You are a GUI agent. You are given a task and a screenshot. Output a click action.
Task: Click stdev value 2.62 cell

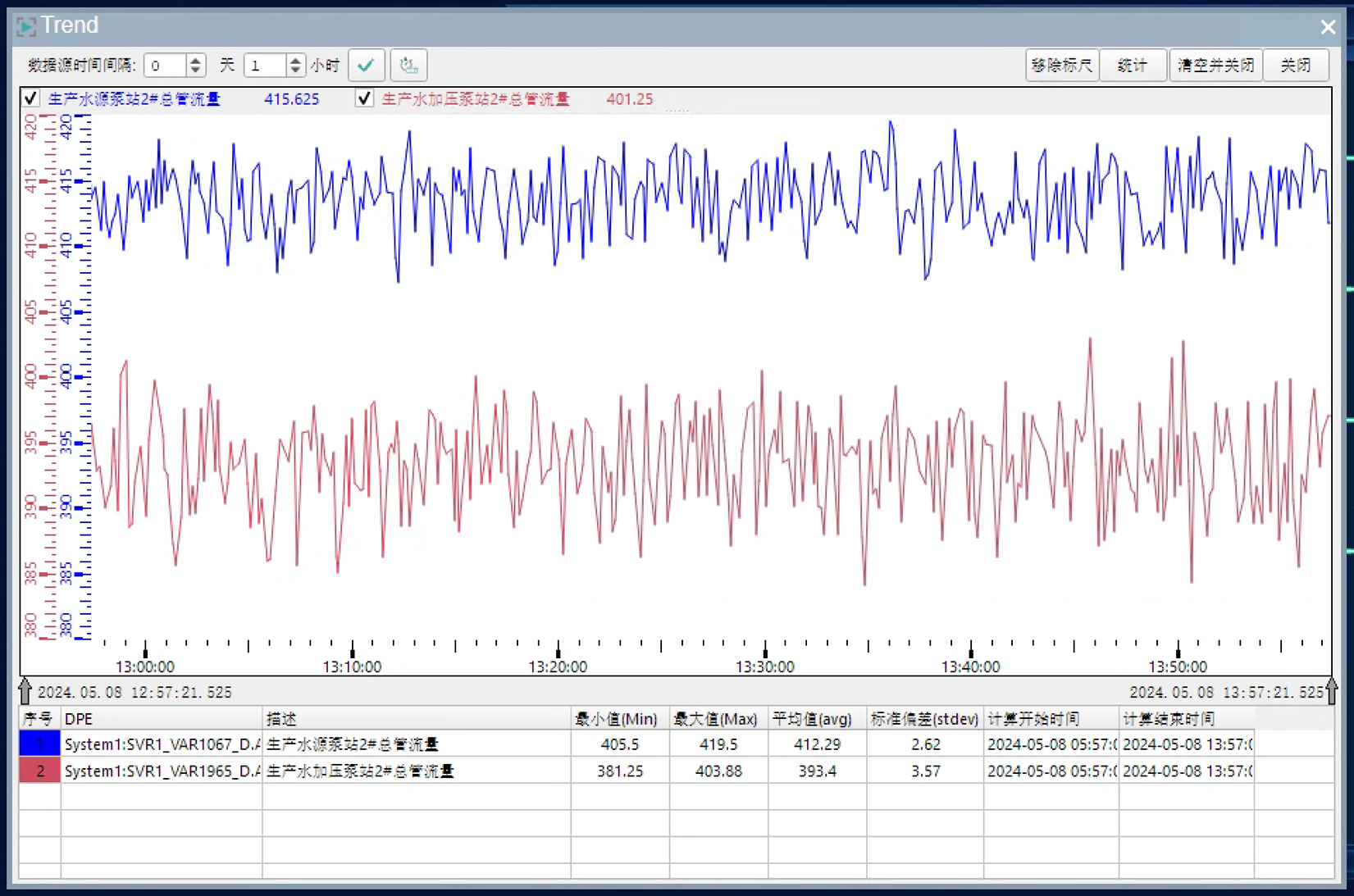point(925,744)
